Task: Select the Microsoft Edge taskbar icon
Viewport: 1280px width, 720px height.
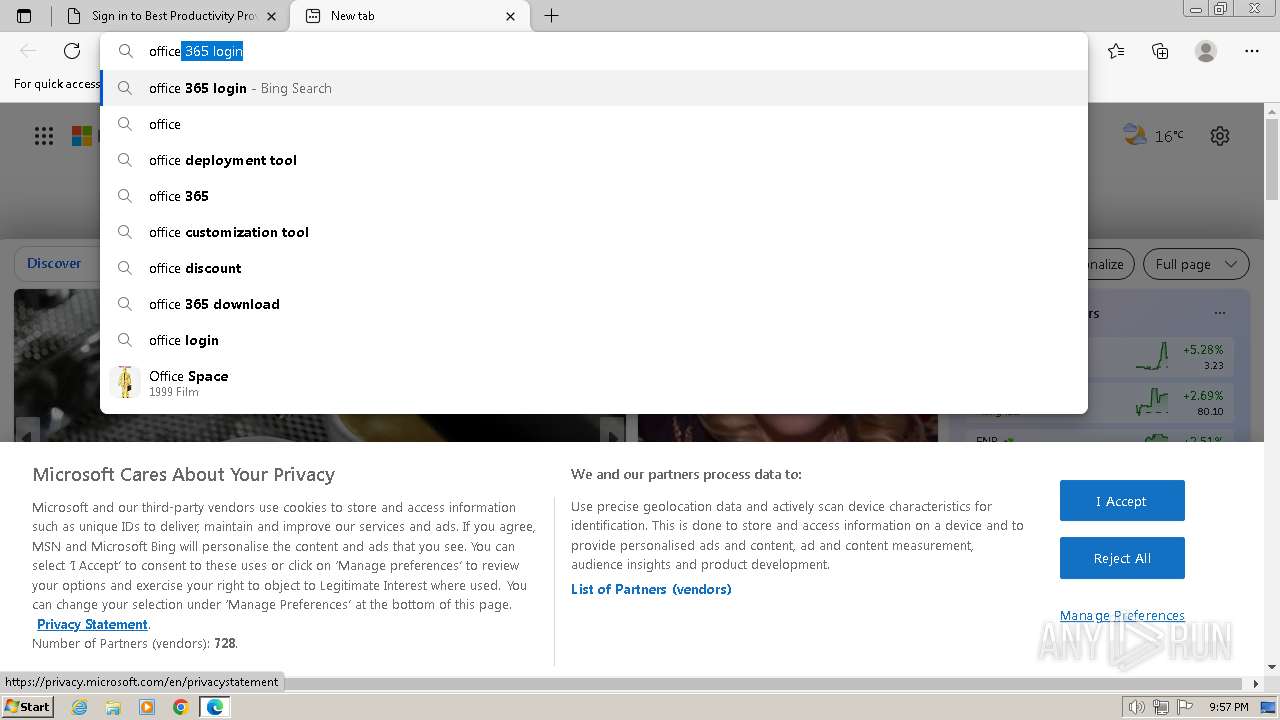Action: coord(215,707)
